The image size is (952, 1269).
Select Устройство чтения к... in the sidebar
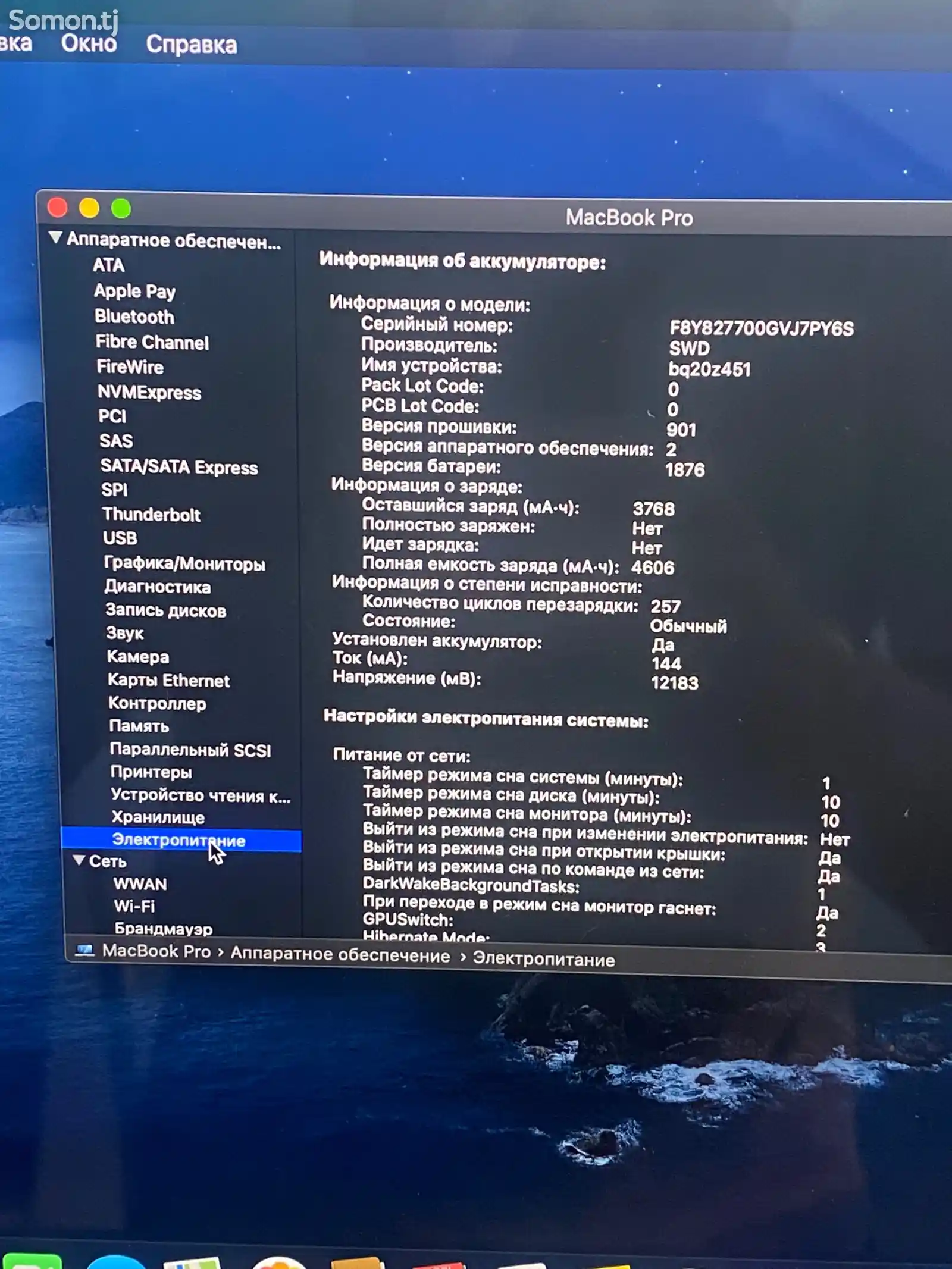(x=201, y=795)
